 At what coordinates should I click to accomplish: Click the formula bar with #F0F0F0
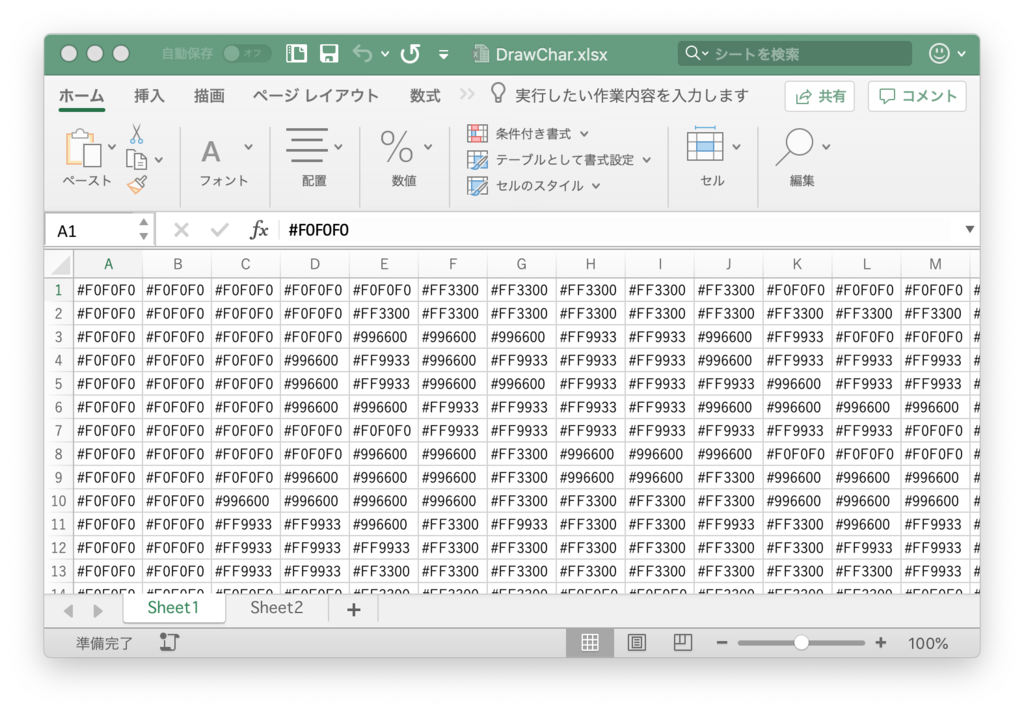[x=620, y=230]
